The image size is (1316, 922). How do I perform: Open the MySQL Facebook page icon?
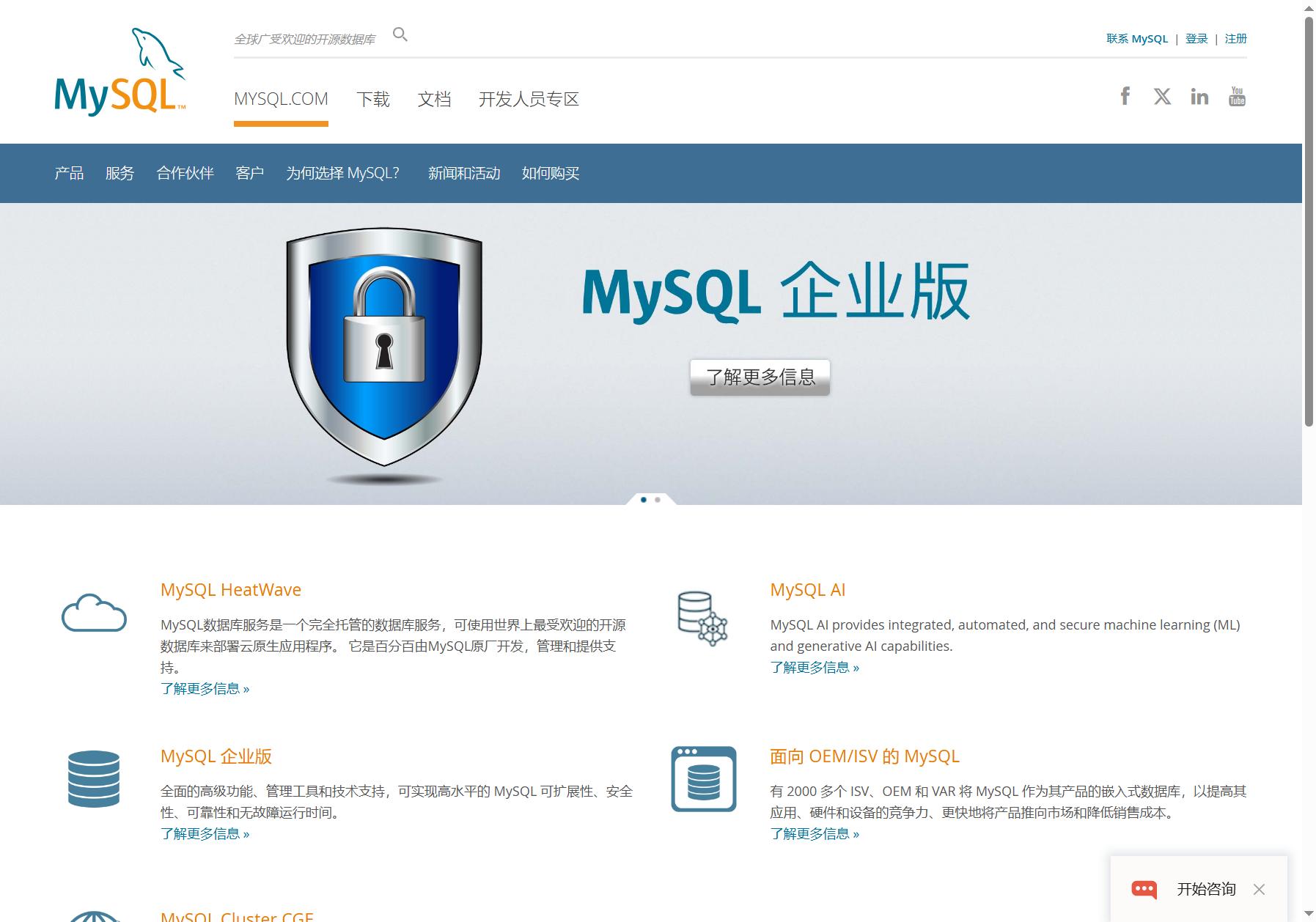pyautogui.click(x=1125, y=96)
